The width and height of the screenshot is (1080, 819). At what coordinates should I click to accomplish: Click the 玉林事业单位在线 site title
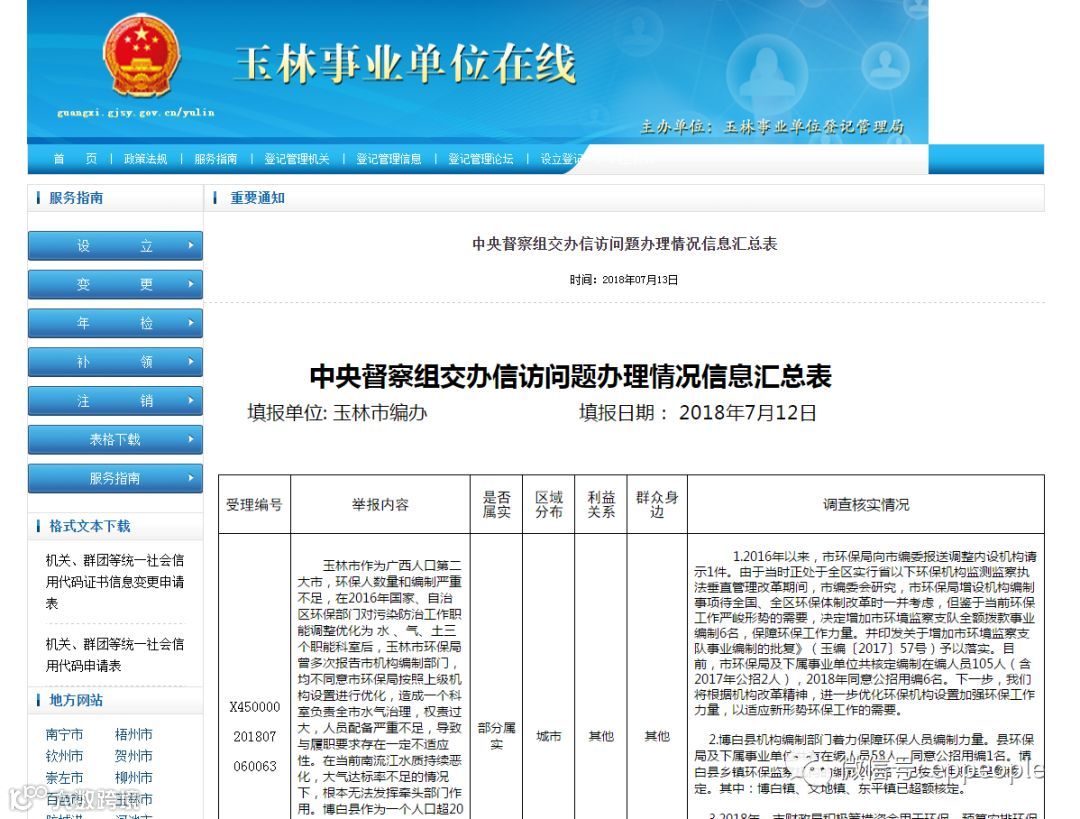405,64
